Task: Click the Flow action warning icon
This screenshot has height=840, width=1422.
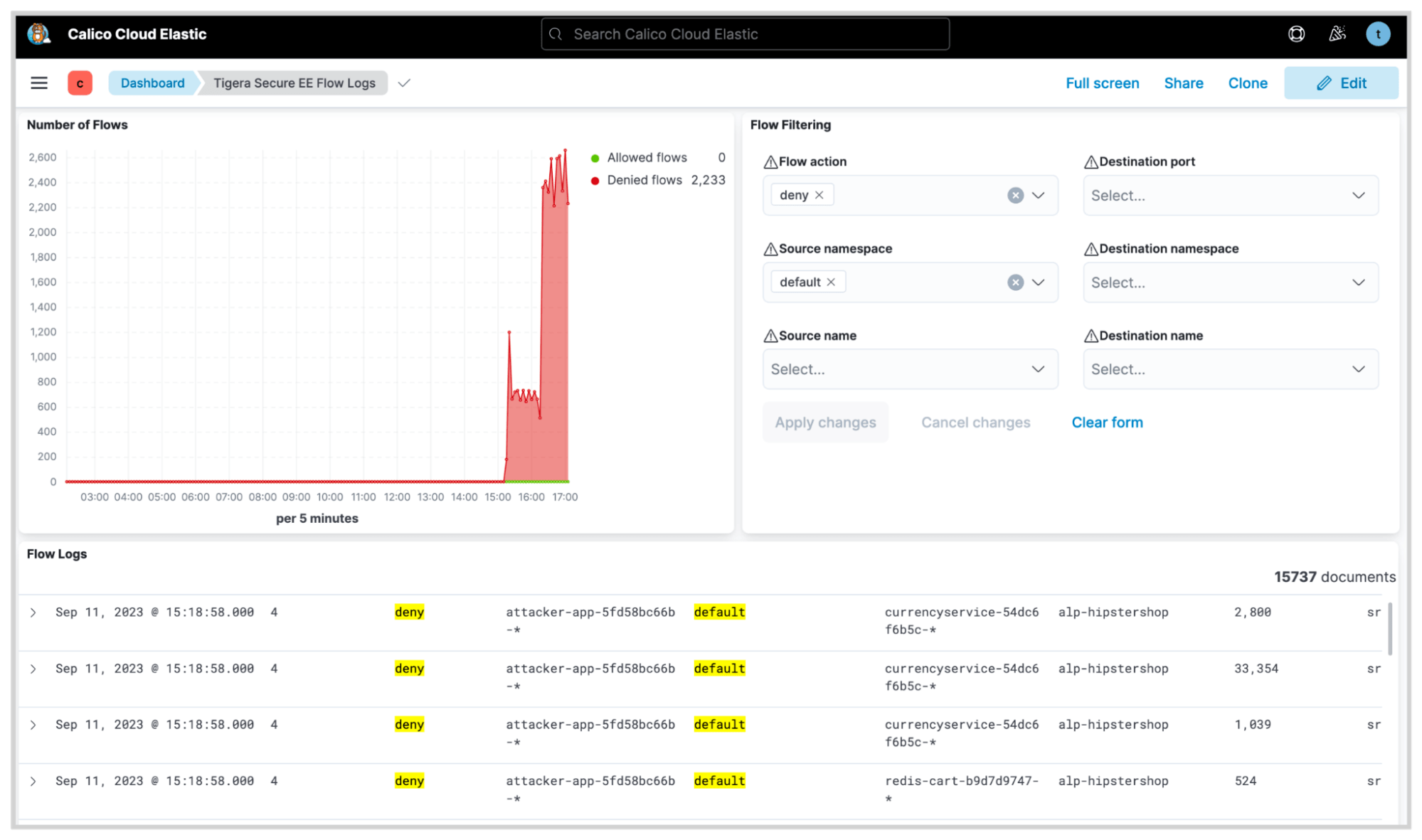Action: 770,162
